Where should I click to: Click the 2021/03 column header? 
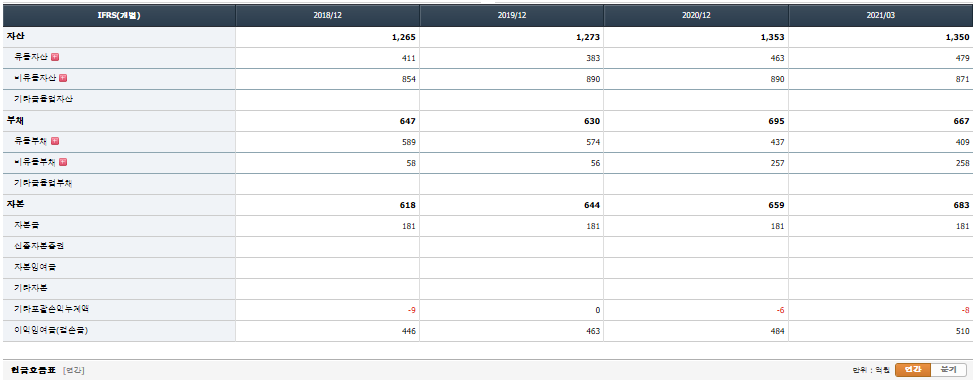[880, 16]
